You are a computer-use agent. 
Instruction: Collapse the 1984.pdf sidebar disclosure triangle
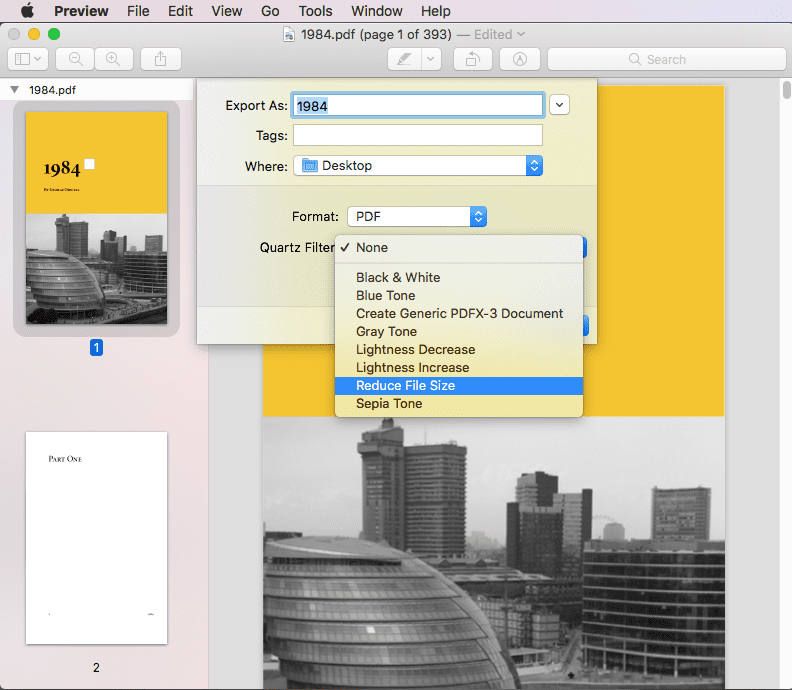click(14, 89)
